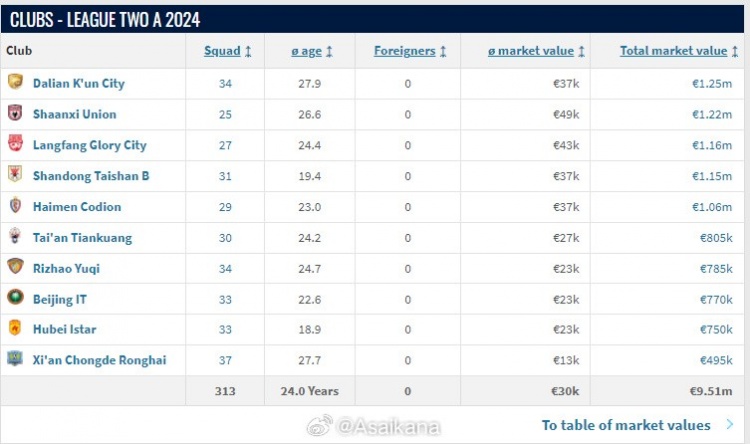Click the Haimen Codion club crest icon
The image size is (750, 444).
click(15, 207)
